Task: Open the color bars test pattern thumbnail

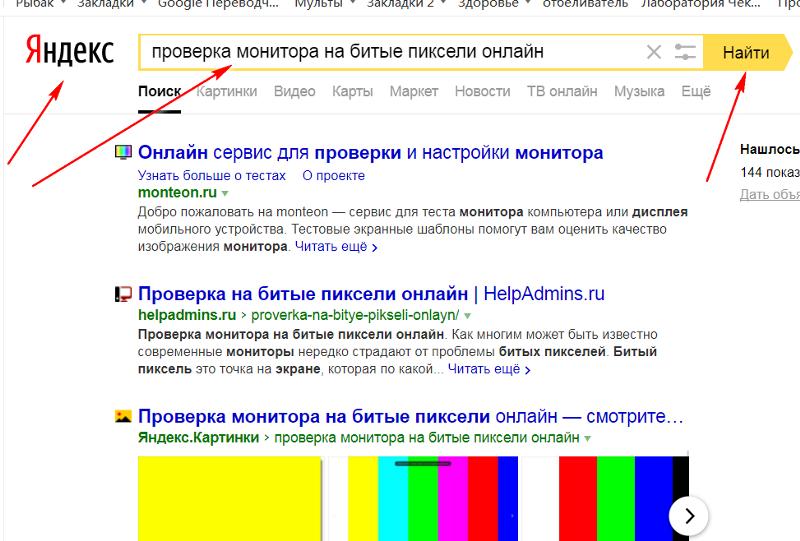Action: [433, 499]
